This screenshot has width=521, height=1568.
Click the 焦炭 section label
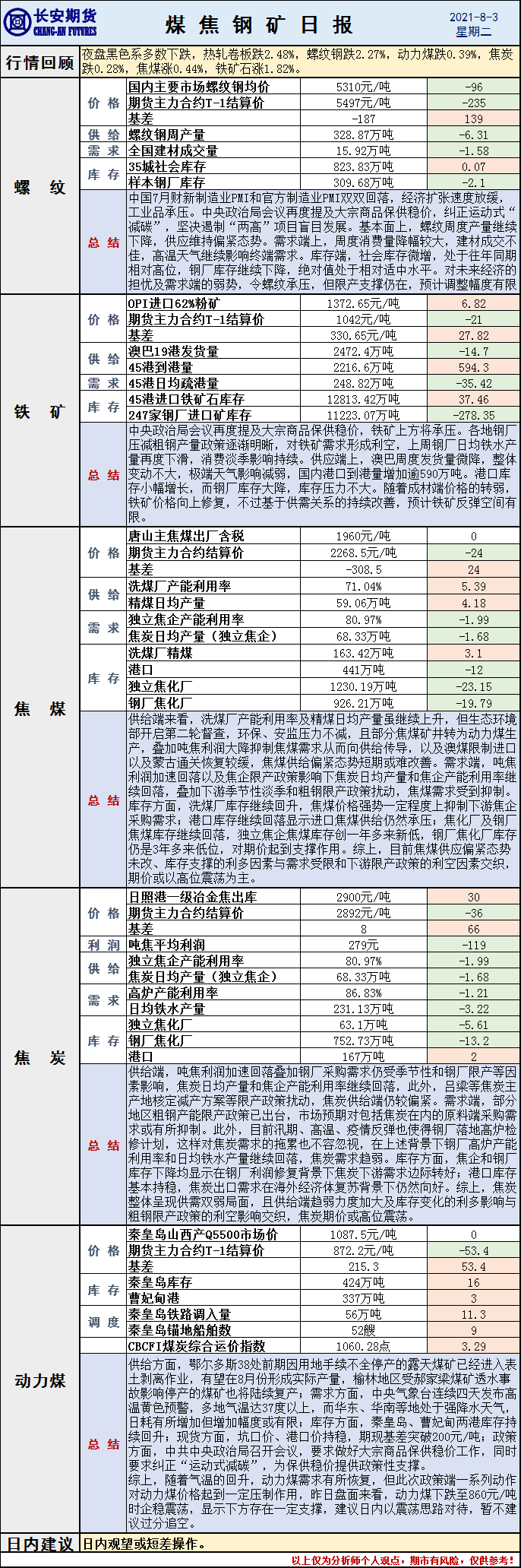click(39, 1057)
